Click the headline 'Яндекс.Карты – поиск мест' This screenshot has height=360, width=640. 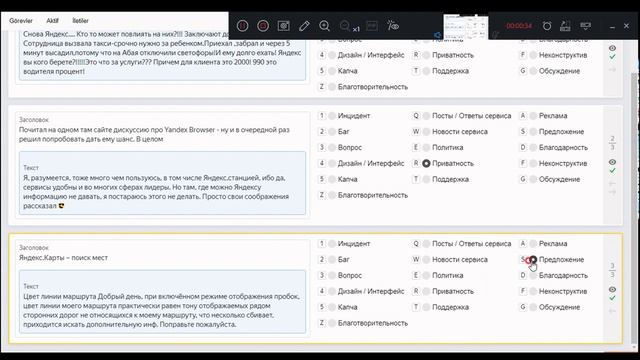(x=63, y=258)
